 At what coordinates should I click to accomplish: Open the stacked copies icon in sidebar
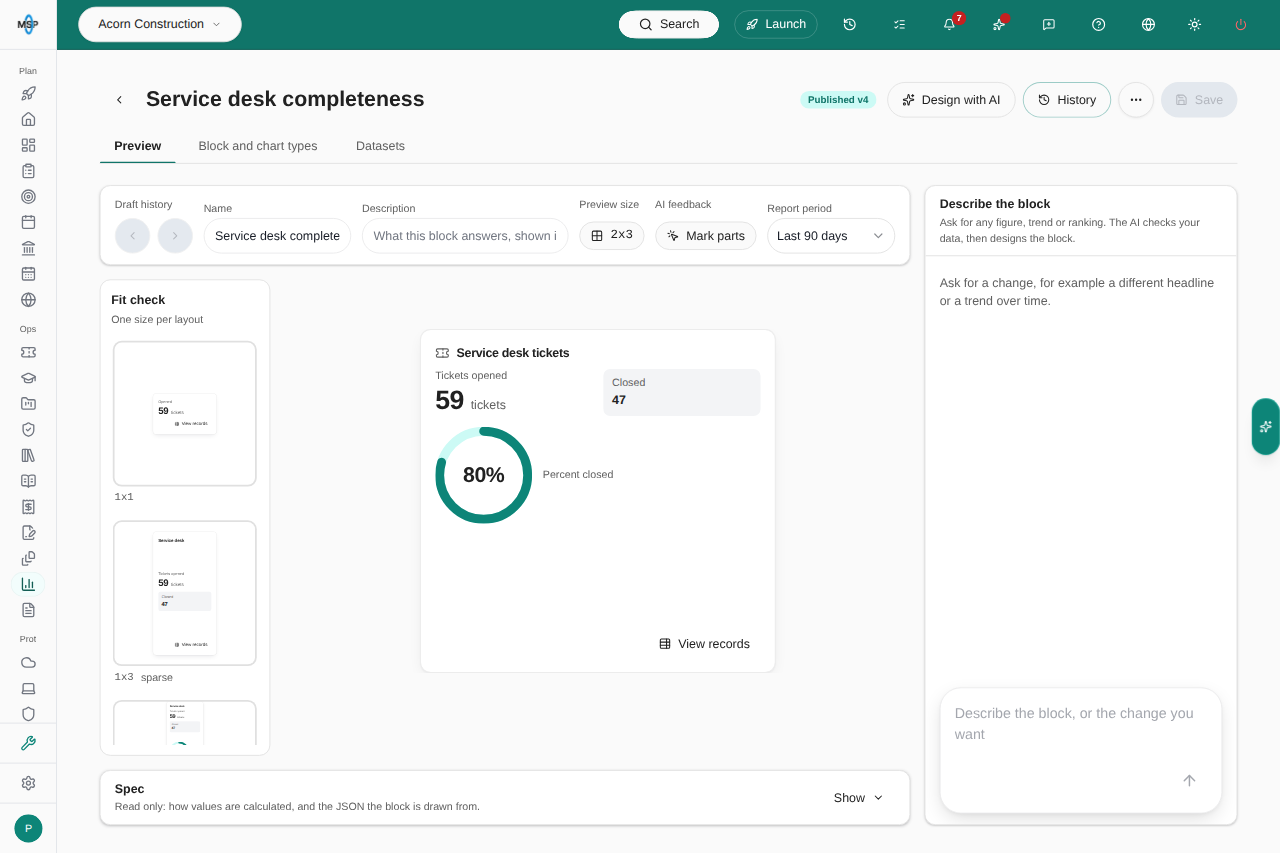[x=28, y=558]
